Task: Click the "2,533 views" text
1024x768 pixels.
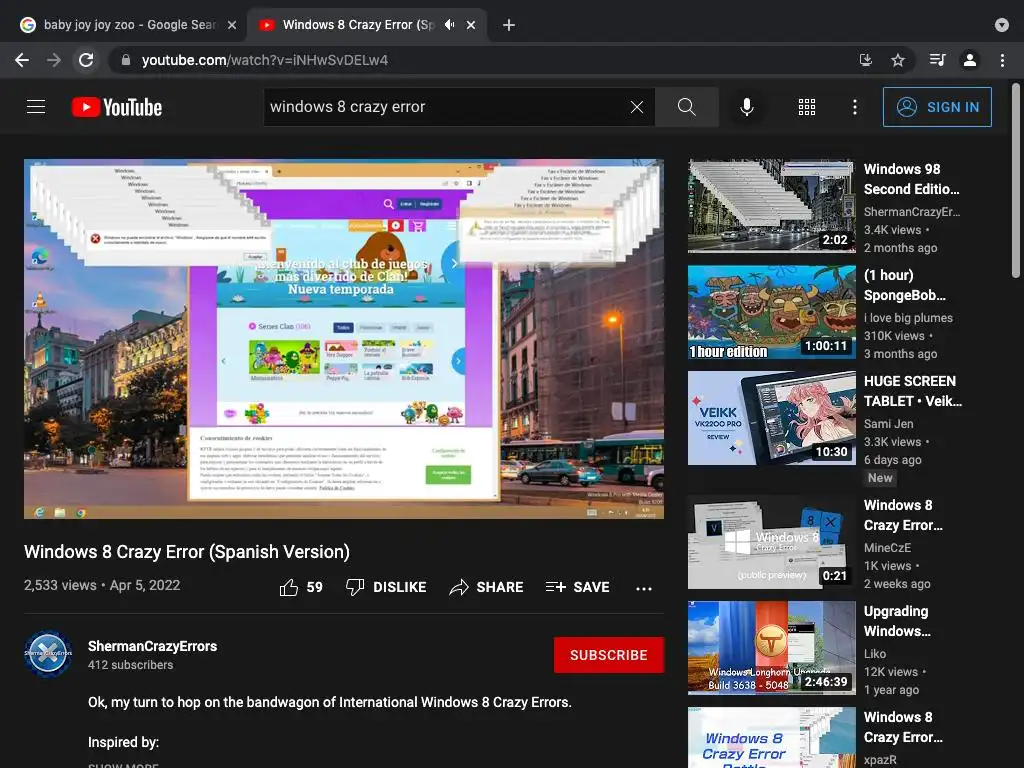Action: point(60,585)
